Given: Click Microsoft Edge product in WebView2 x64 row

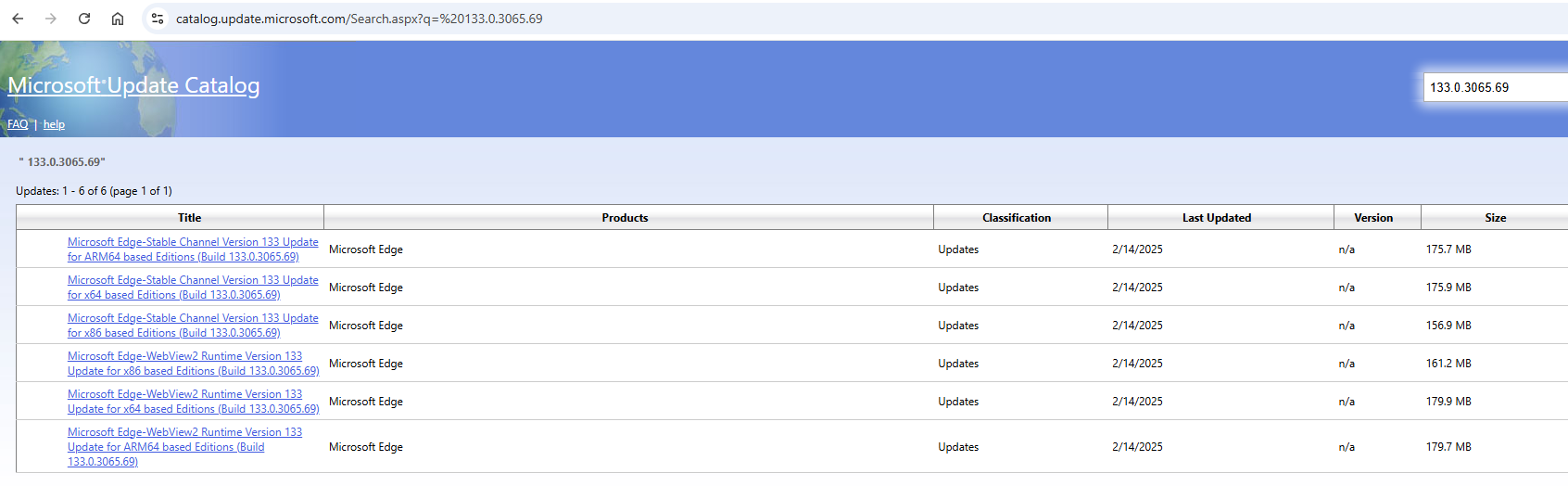Looking at the screenshot, I should [x=366, y=402].
